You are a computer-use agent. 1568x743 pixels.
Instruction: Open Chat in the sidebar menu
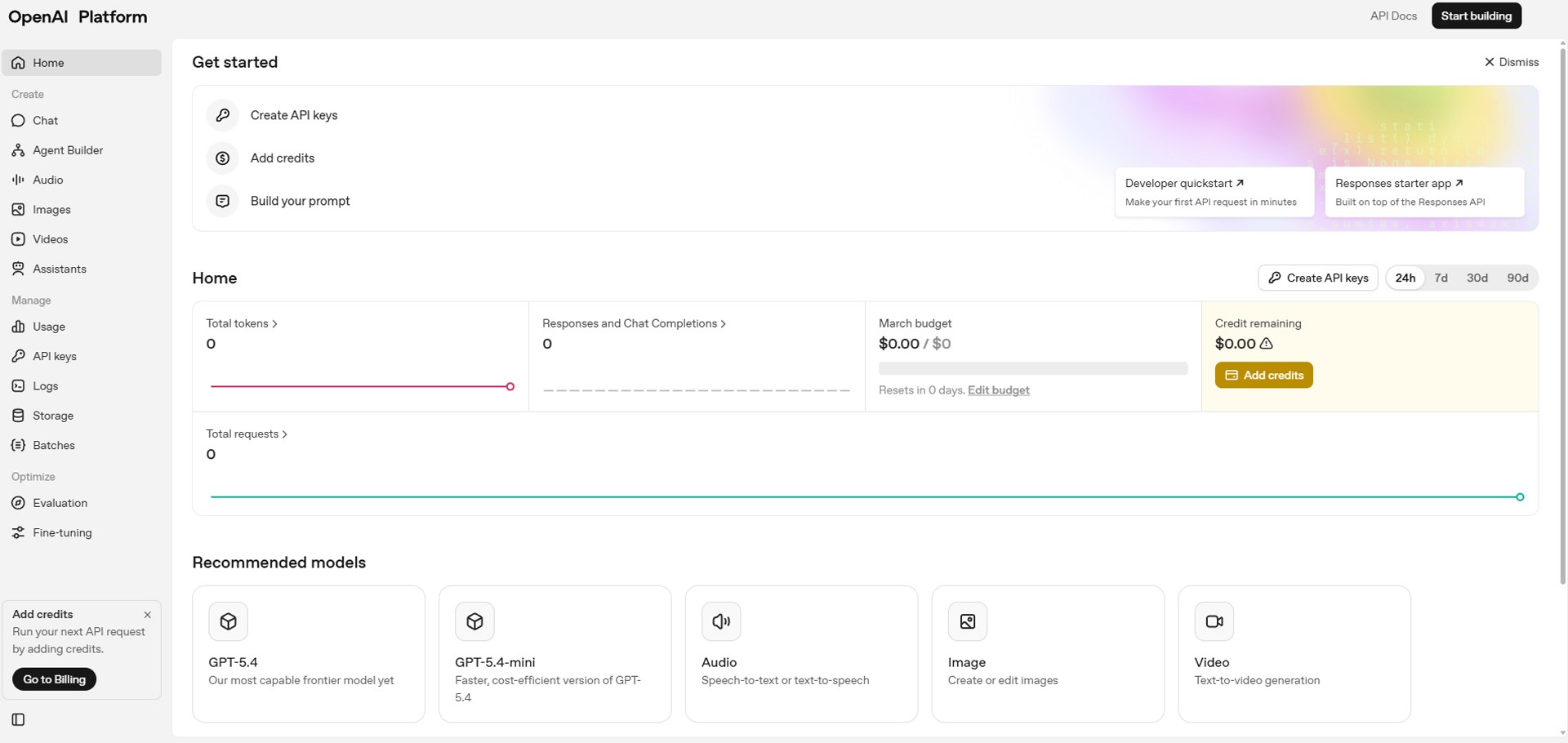pos(82,121)
